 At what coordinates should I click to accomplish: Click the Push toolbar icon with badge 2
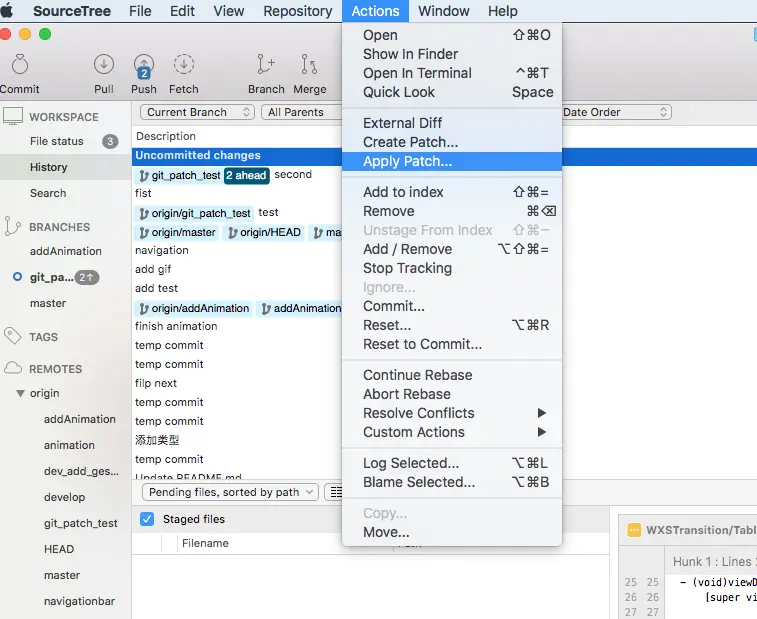point(144,66)
